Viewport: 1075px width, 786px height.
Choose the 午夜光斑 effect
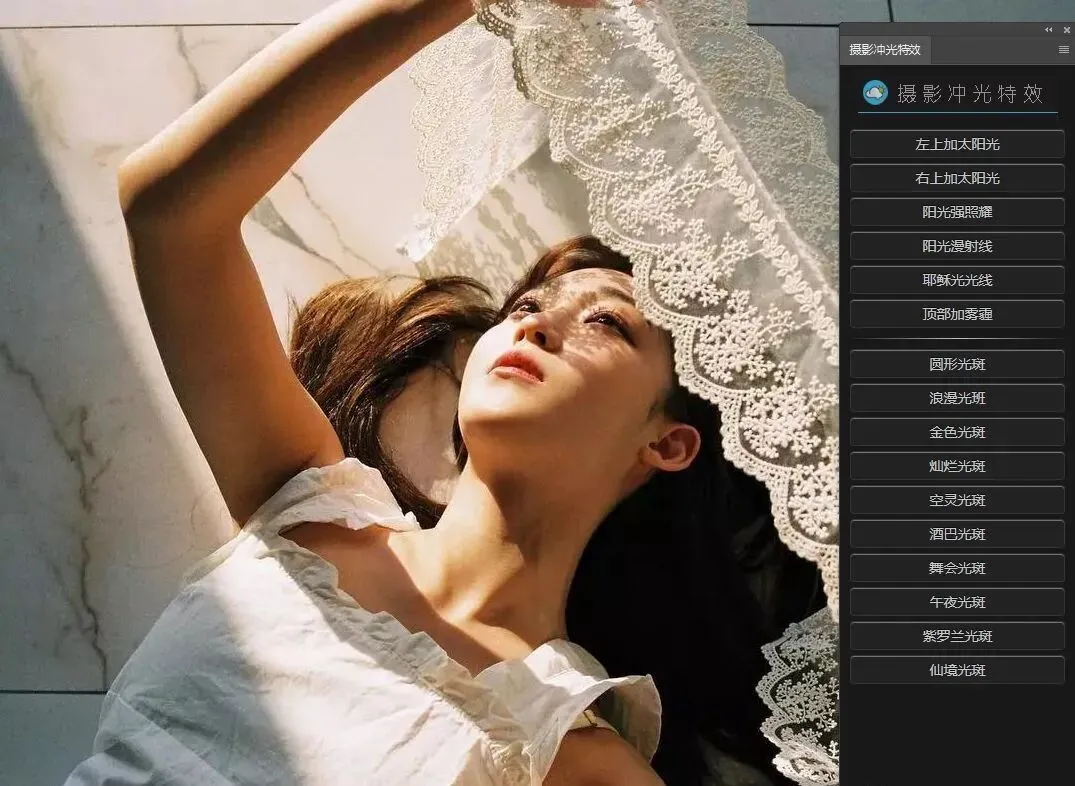(x=957, y=602)
